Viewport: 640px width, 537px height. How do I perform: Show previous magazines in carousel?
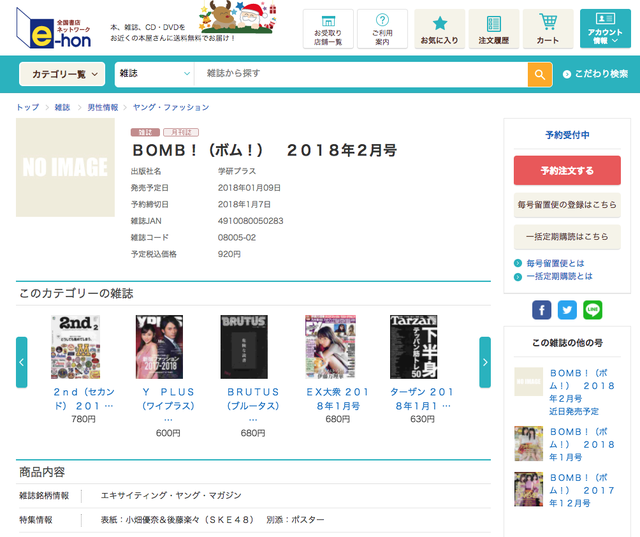[x=22, y=362]
